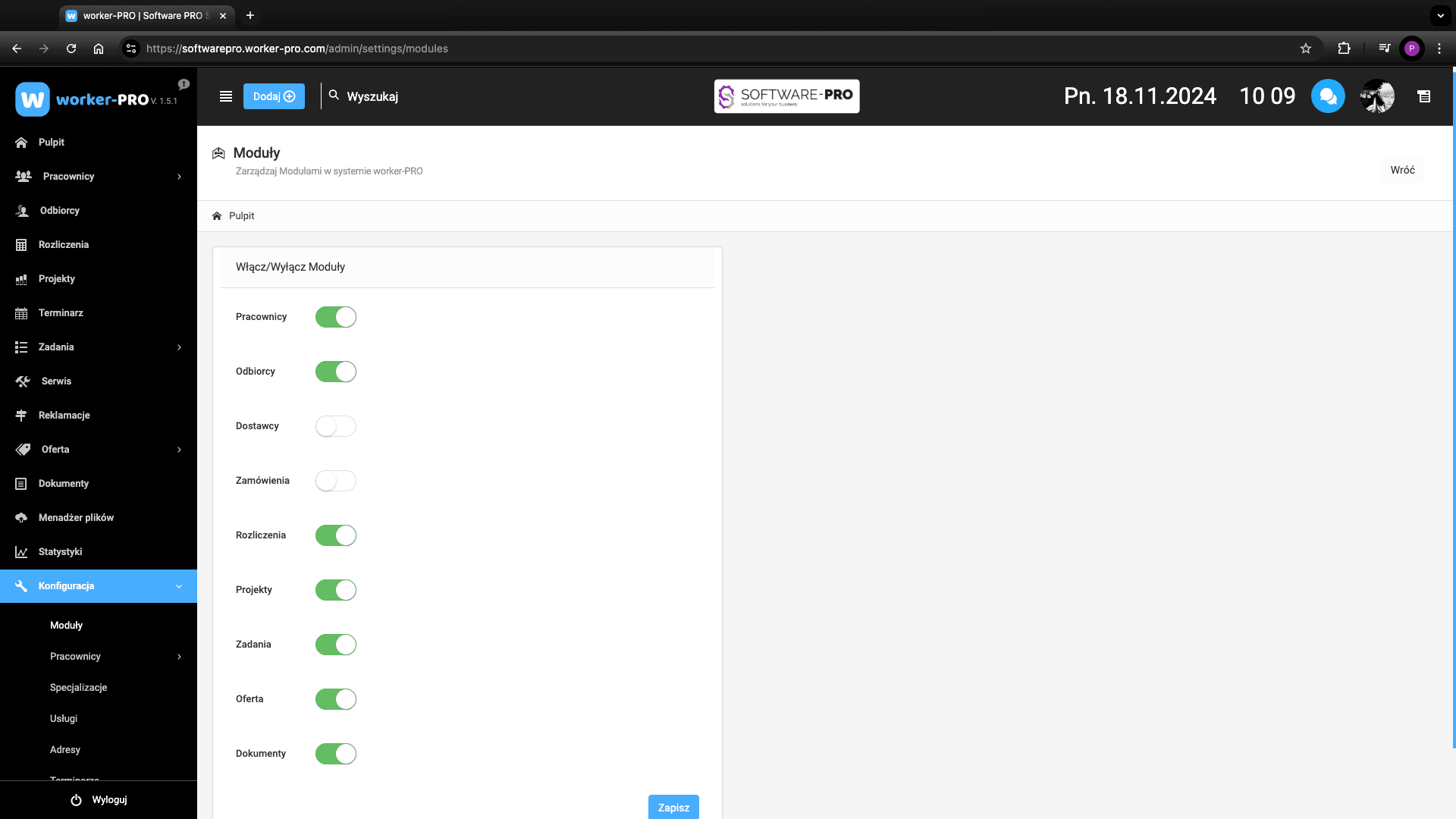The image size is (1456, 819).
Task: Expand the Zadania sidebar chevron
Action: pyautogui.click(x=179, y=347)
